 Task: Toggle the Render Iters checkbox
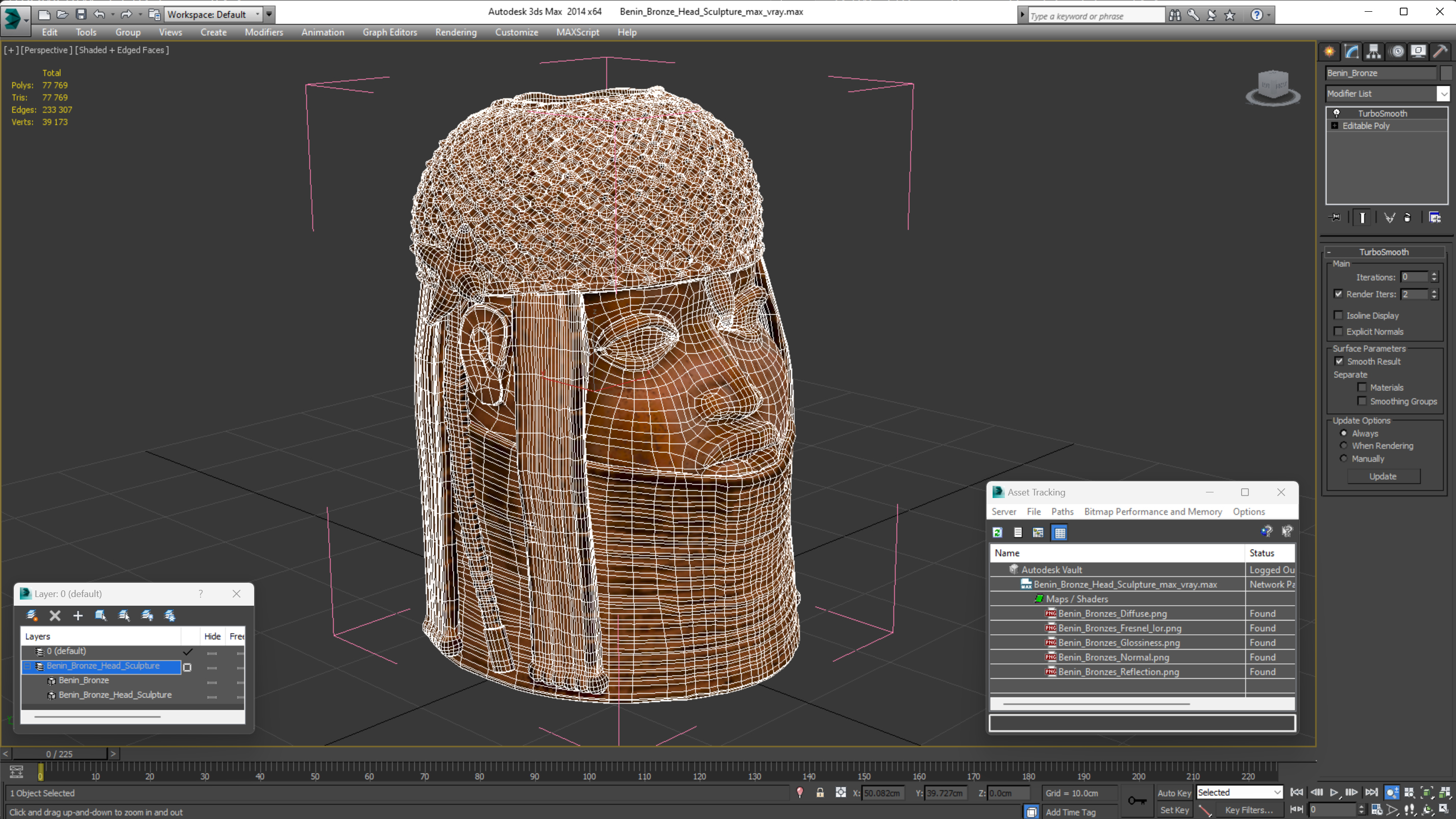click(1339, 294)
